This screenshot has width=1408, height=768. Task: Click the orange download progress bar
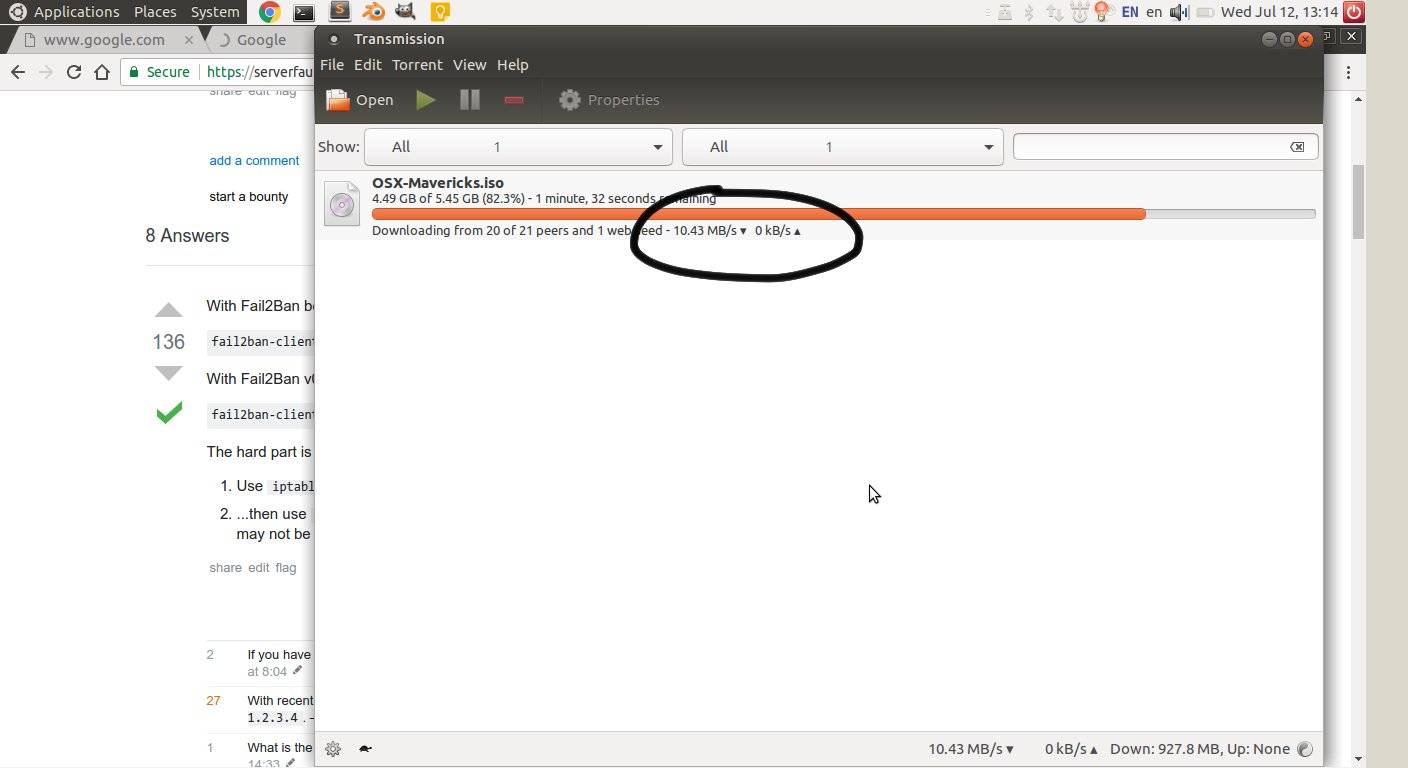point(758,214)
